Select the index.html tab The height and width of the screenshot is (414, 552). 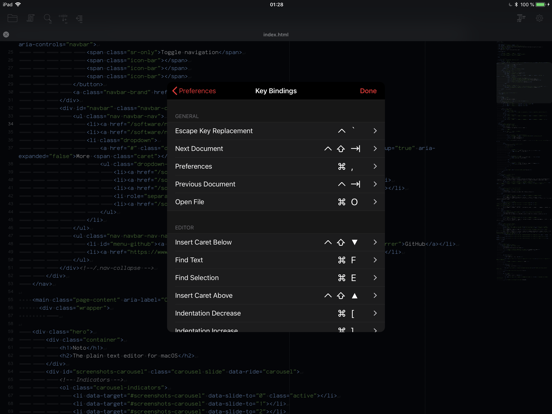tap(276, 34)
